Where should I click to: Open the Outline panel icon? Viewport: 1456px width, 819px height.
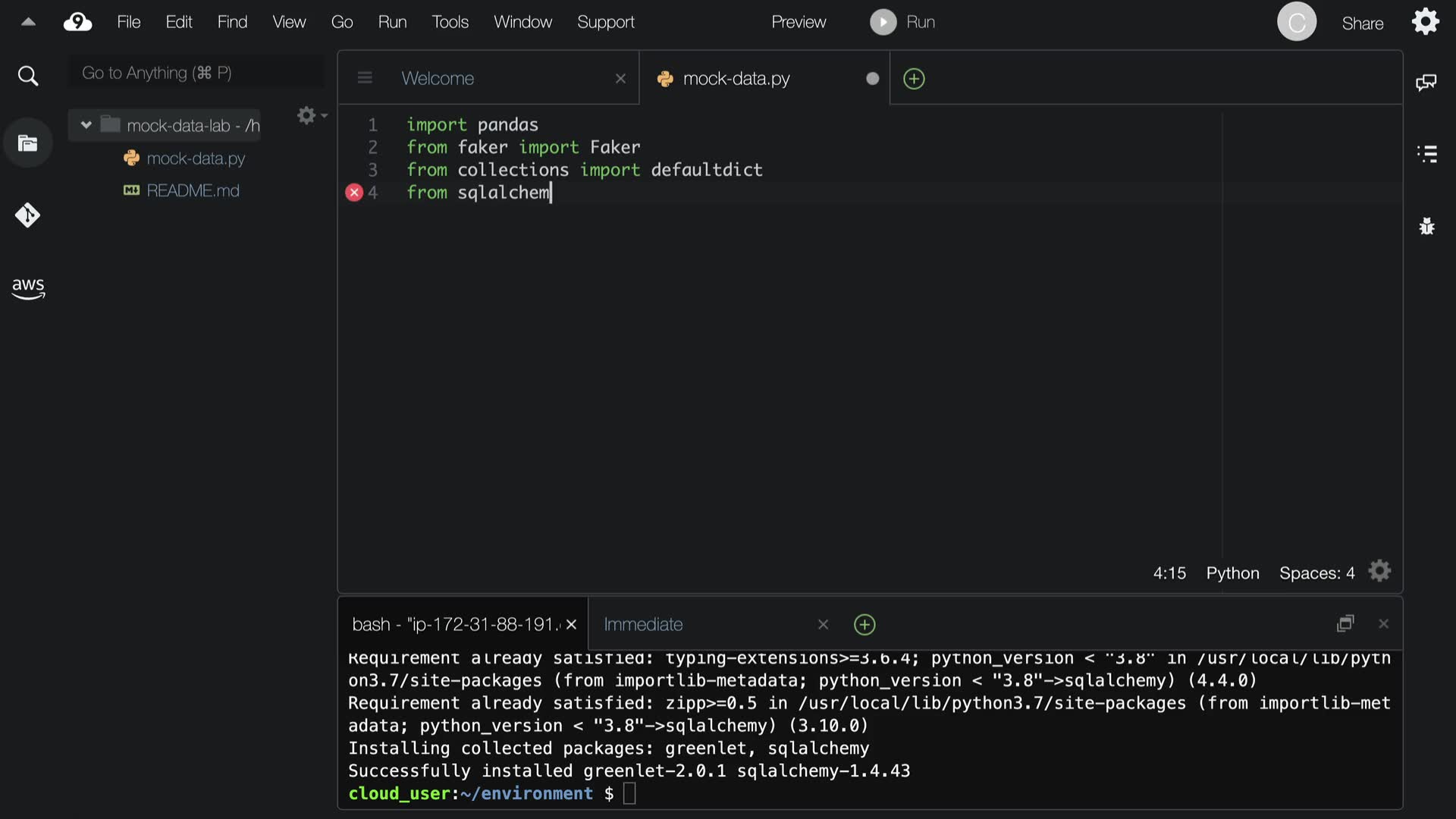coord(1426,154)
